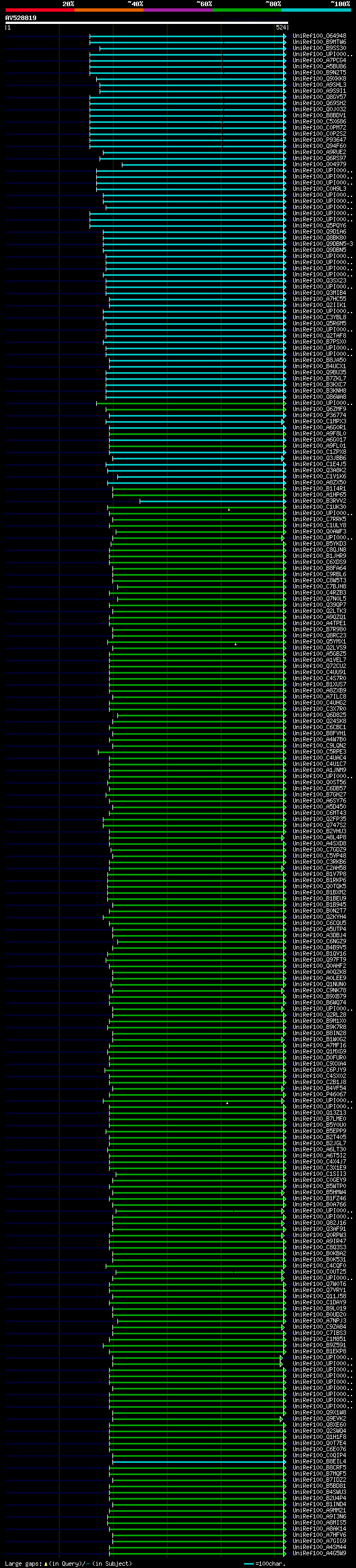Select the UniRef100_P36774 label
Image resolution: width=356 pixels, height=1568 pixels.
coord(319,415)
